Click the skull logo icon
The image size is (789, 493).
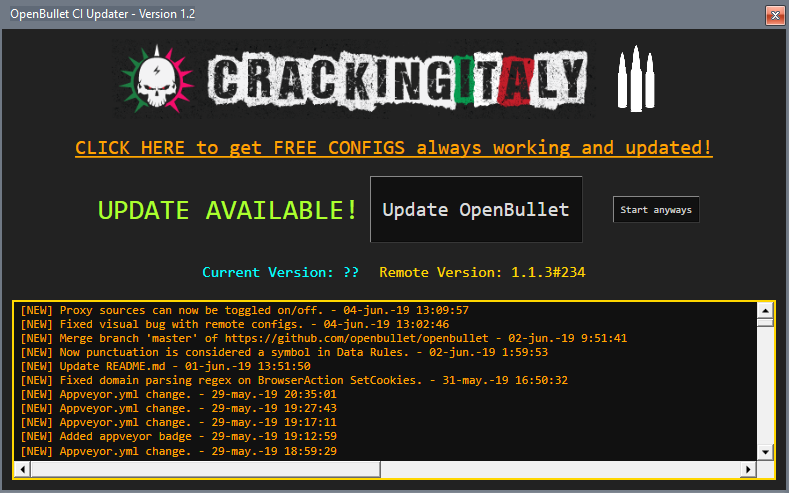coord(156,79)
